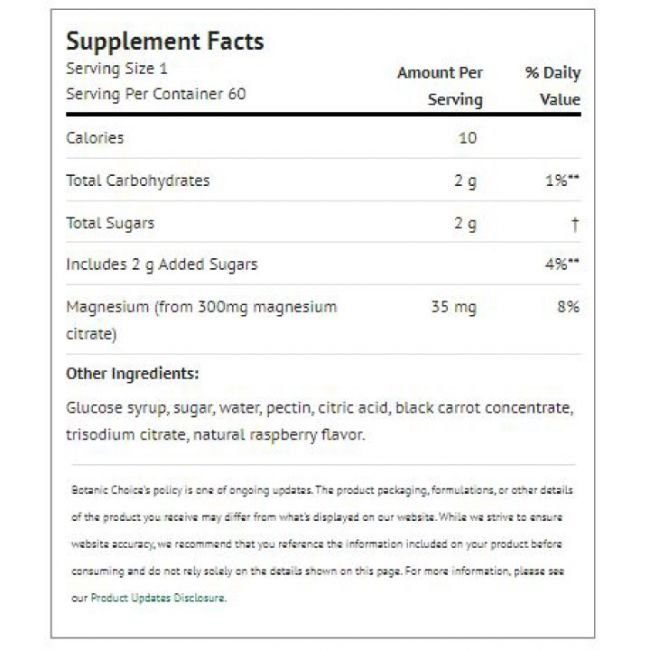
Task: Click the Other Ingredients heading
Action: [x=133, y=374]
